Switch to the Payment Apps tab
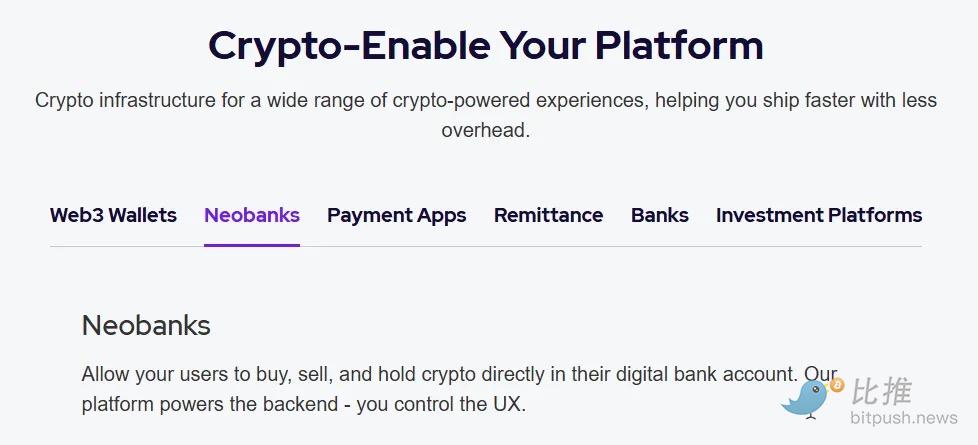This screenshot has height=445, width=978. 397,215
